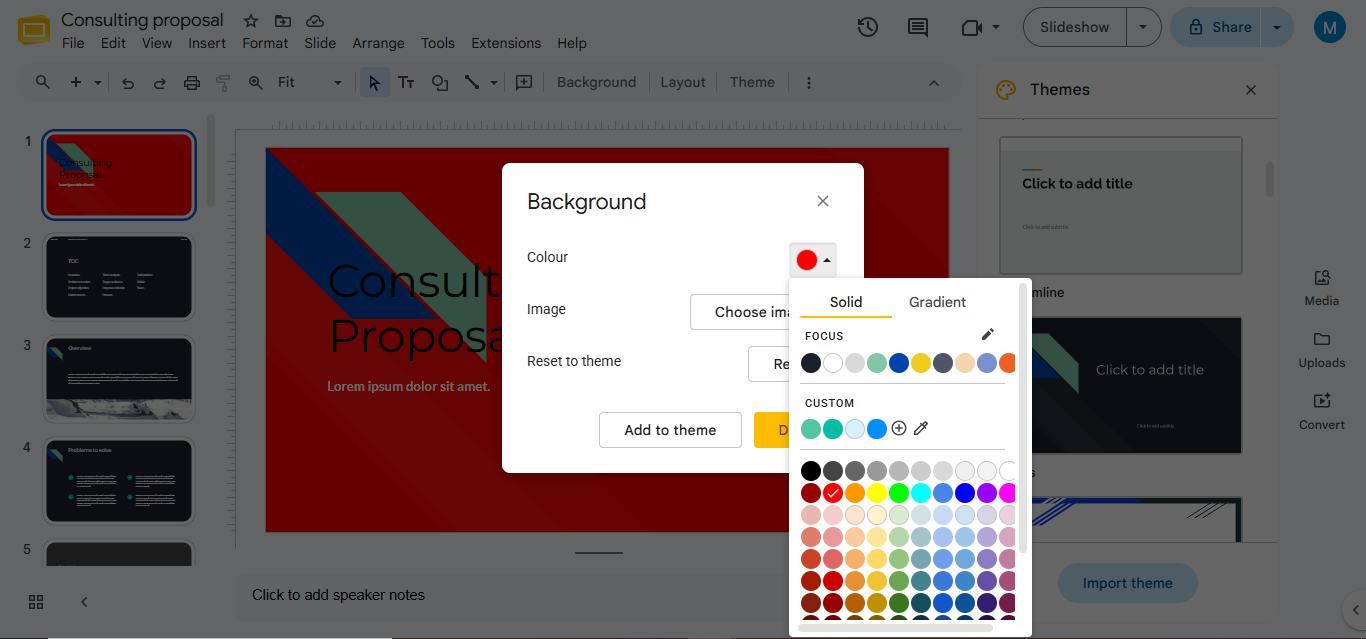Open version history clock icon

click(868, 27)
